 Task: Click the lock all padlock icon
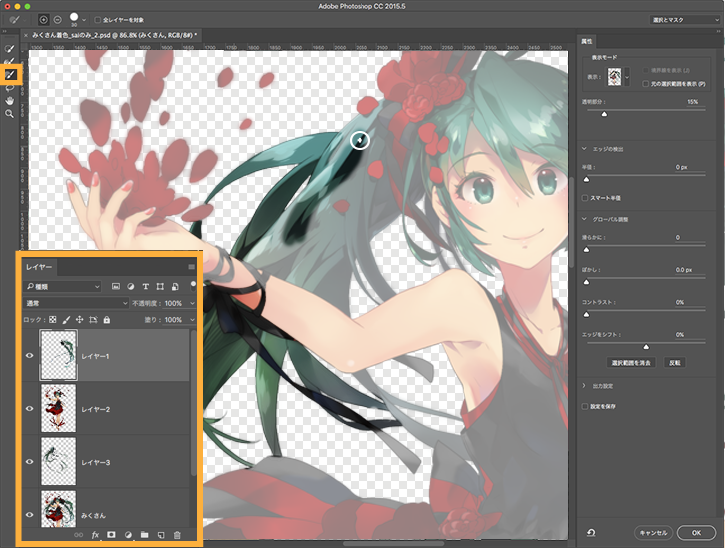pyautogui.click(x=107, y=320)
